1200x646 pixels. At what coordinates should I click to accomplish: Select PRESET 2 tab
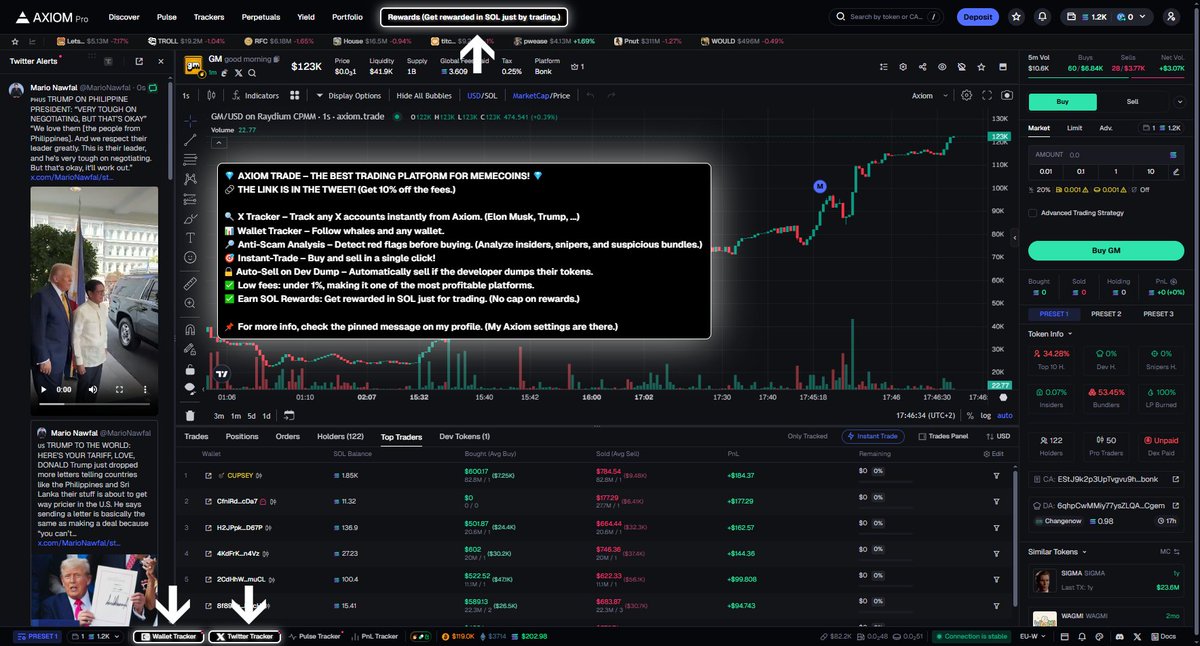click(x=1106, y=314)
